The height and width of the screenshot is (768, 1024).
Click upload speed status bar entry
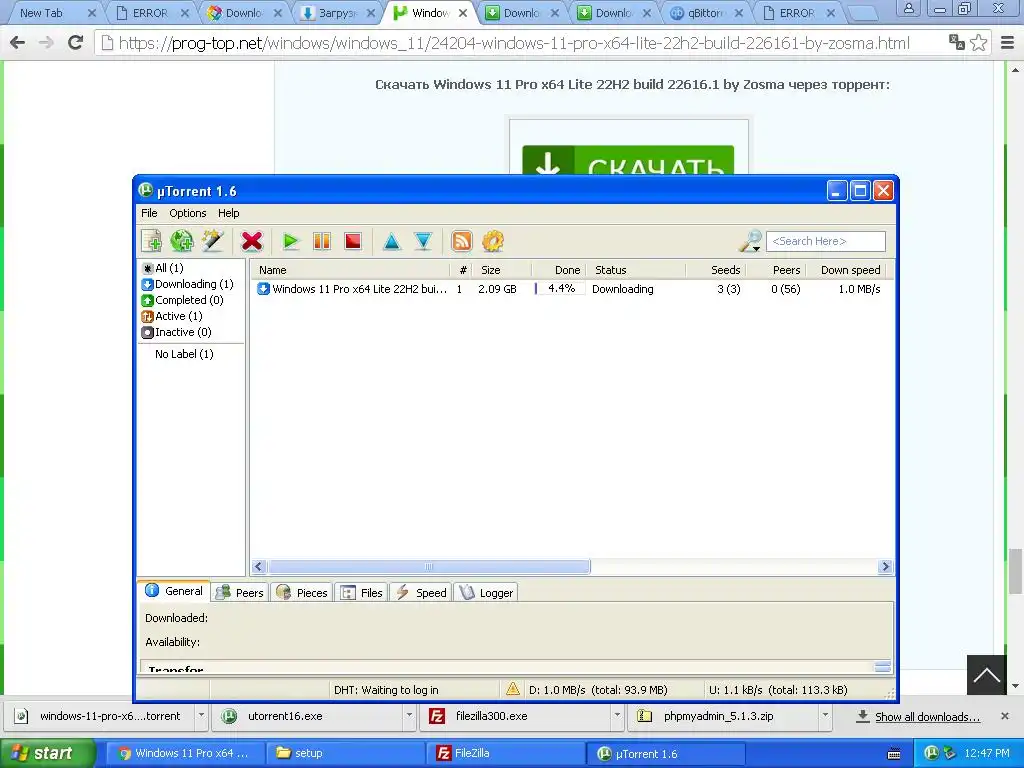pyautogui.click(x=778, y=690)
